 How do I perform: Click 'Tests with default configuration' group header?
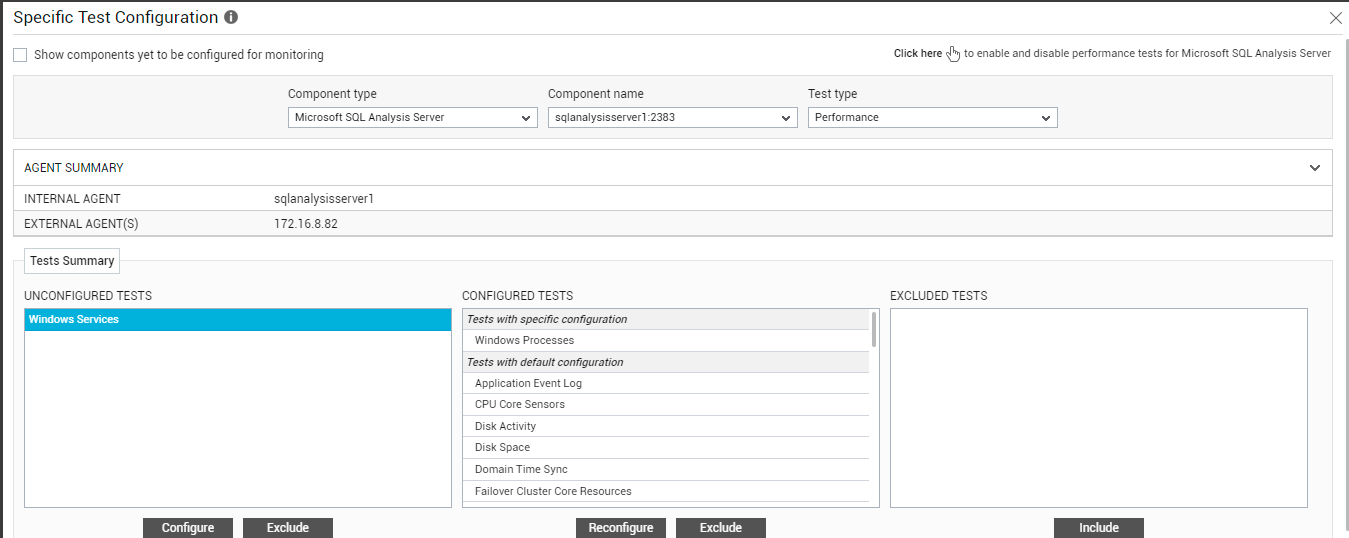click(666, 362)
